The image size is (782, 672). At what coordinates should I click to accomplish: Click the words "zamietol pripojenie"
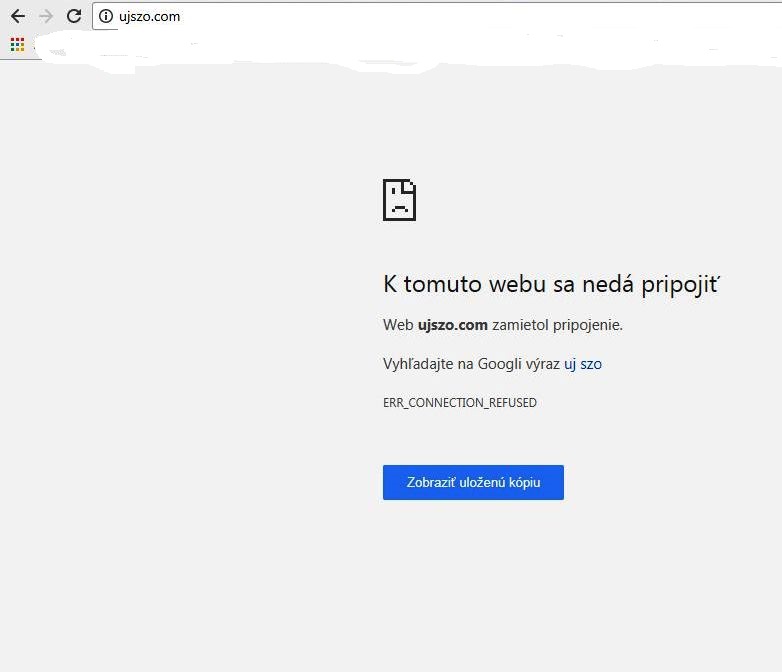(557, 325)
